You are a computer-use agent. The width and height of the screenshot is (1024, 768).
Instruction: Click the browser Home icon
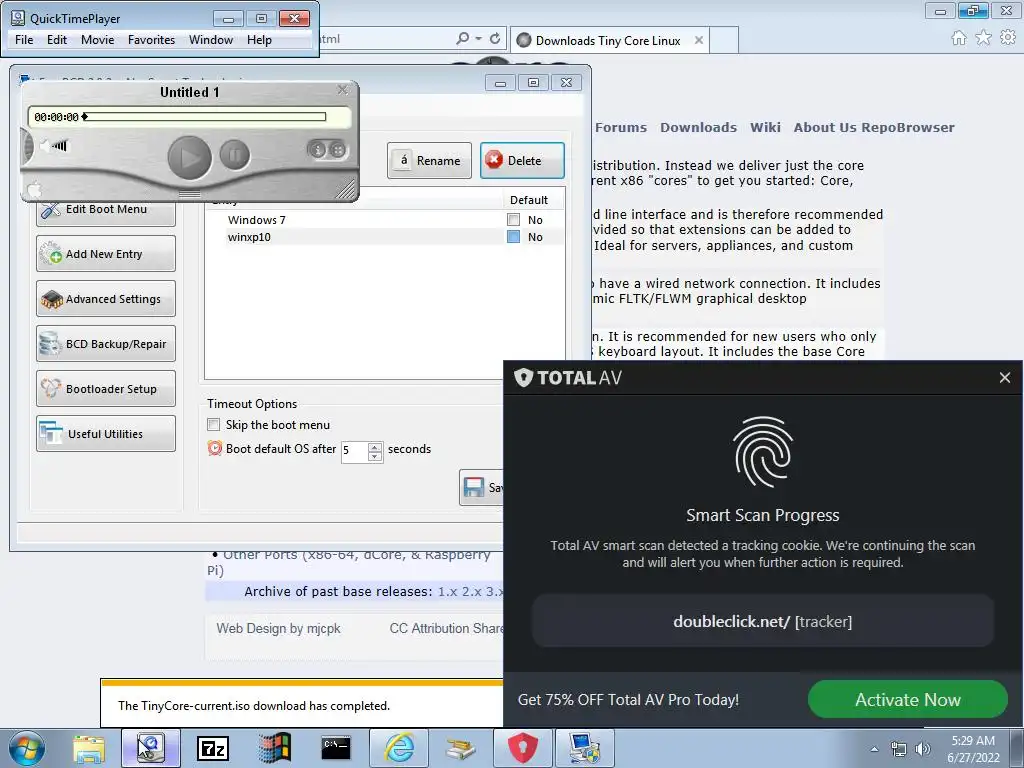[x=959, y=38]
